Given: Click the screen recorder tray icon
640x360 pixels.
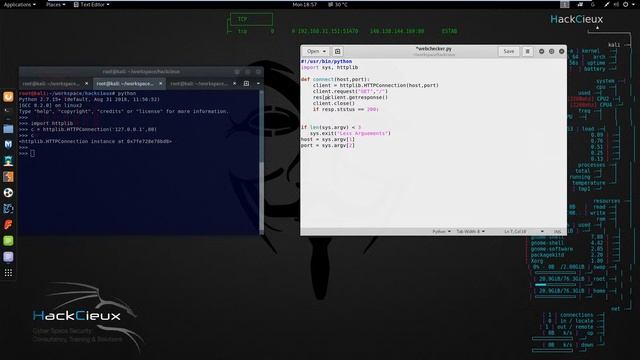Looking at the screenshot, I should pyautogui.click(x=580, y=4).
